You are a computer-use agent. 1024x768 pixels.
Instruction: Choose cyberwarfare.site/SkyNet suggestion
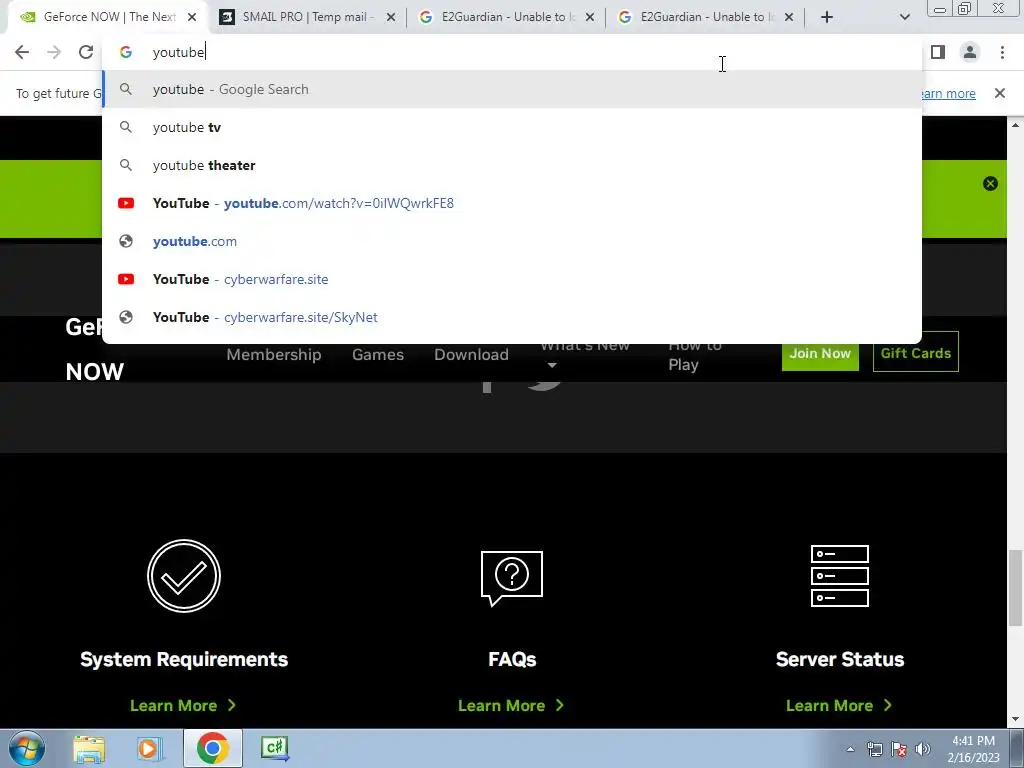coord(511,317)
